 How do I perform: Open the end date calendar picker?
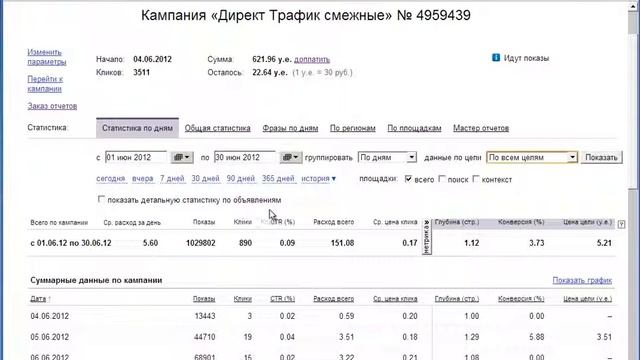(x=291, y=157)
